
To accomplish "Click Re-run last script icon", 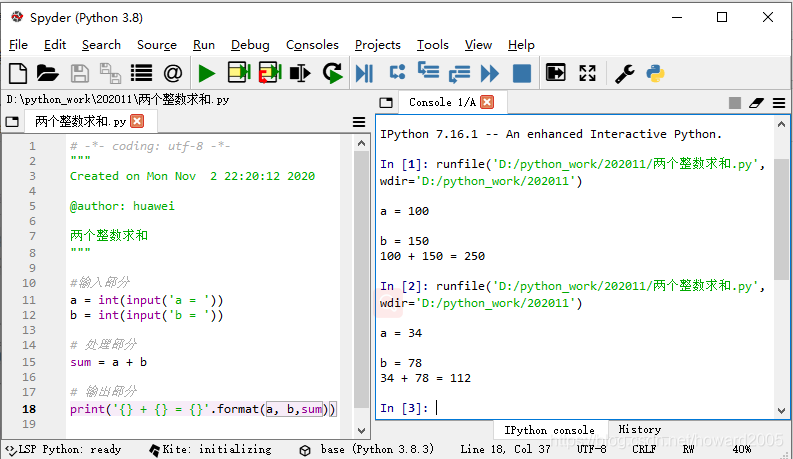I will click(332, 73).
